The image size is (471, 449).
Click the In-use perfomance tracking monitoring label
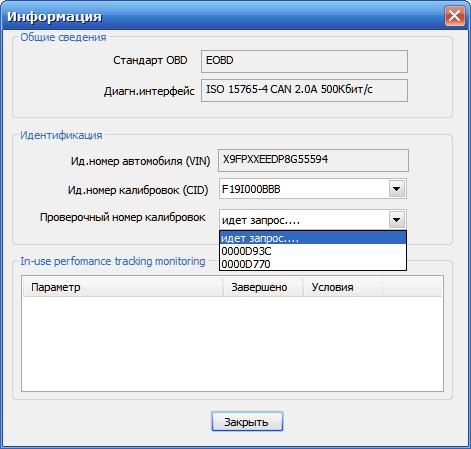click(x=113, y=261)
